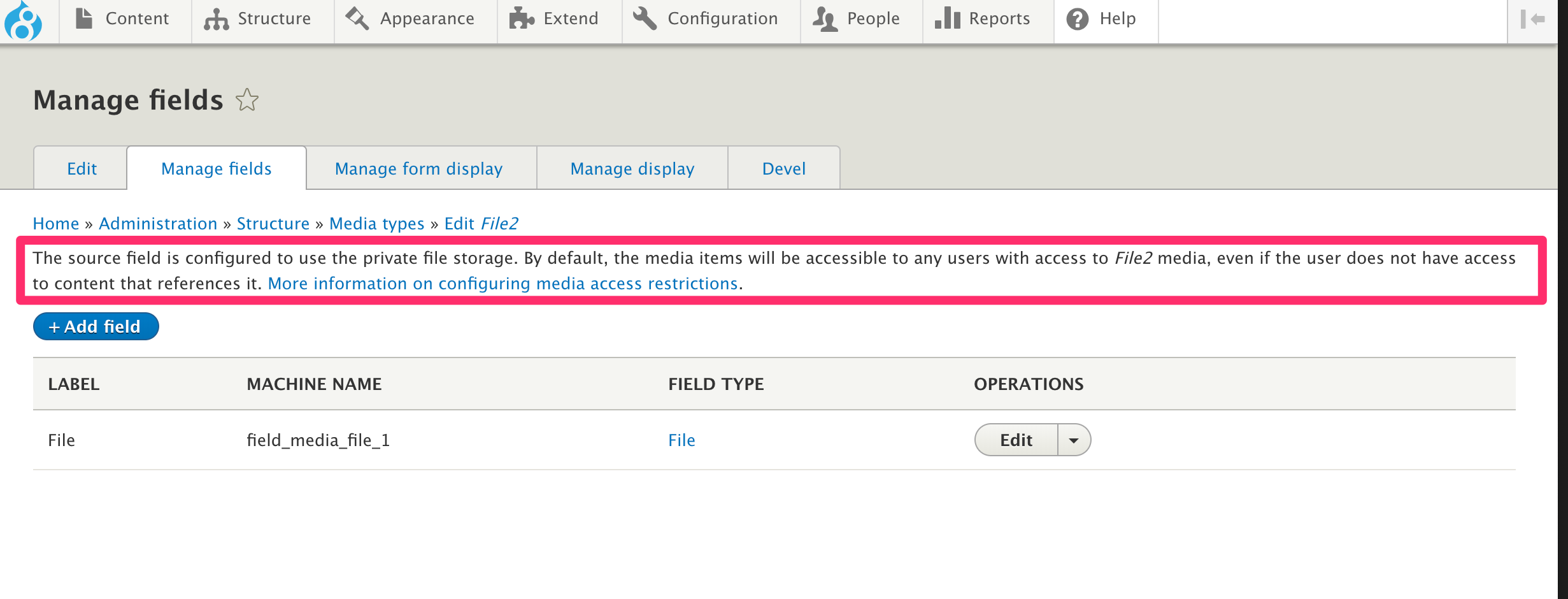Open the Devel tab

[783, 168]
